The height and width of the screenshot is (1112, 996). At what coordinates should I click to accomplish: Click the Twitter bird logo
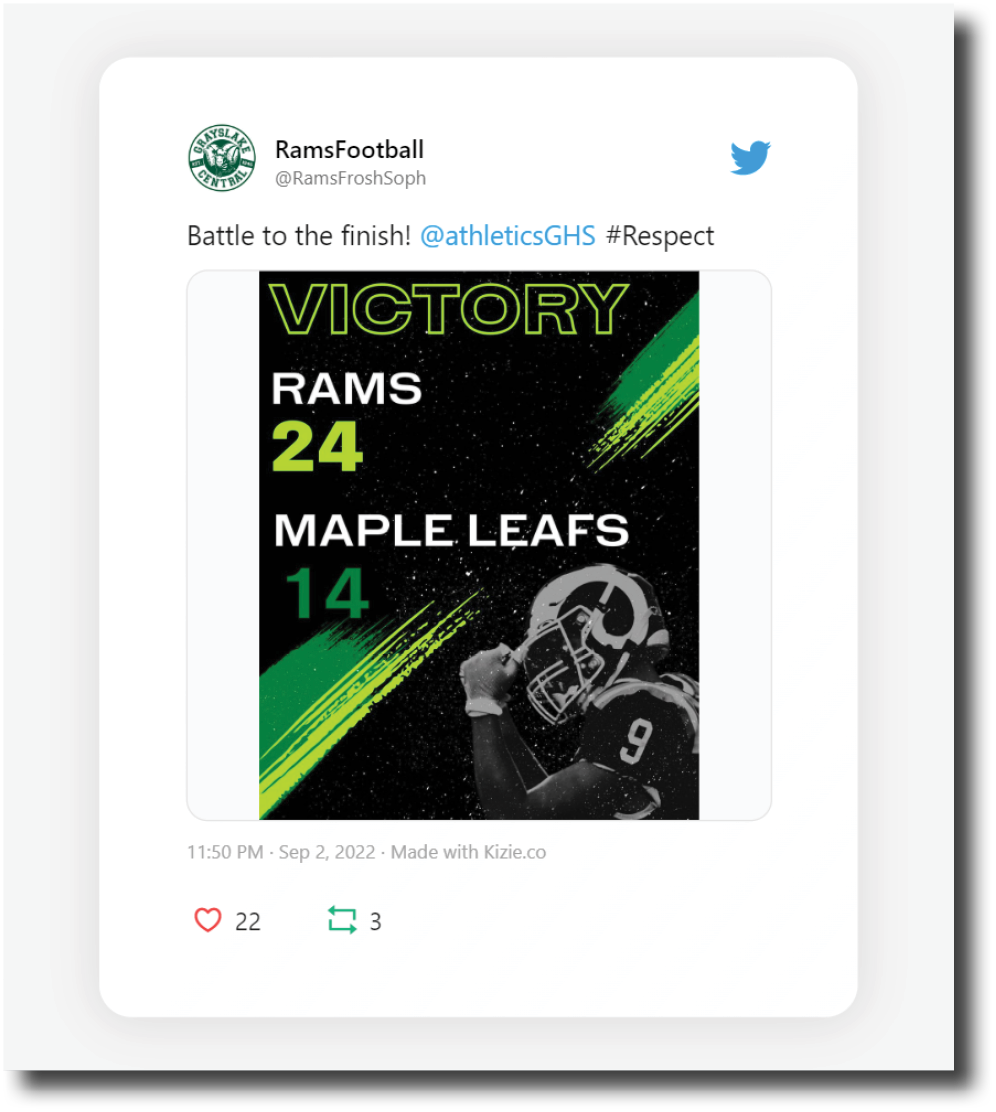pos(750,158)
